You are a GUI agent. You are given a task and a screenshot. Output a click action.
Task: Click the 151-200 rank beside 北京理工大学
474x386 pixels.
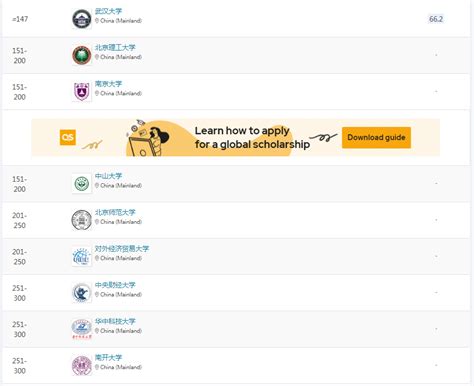(19, 56)
